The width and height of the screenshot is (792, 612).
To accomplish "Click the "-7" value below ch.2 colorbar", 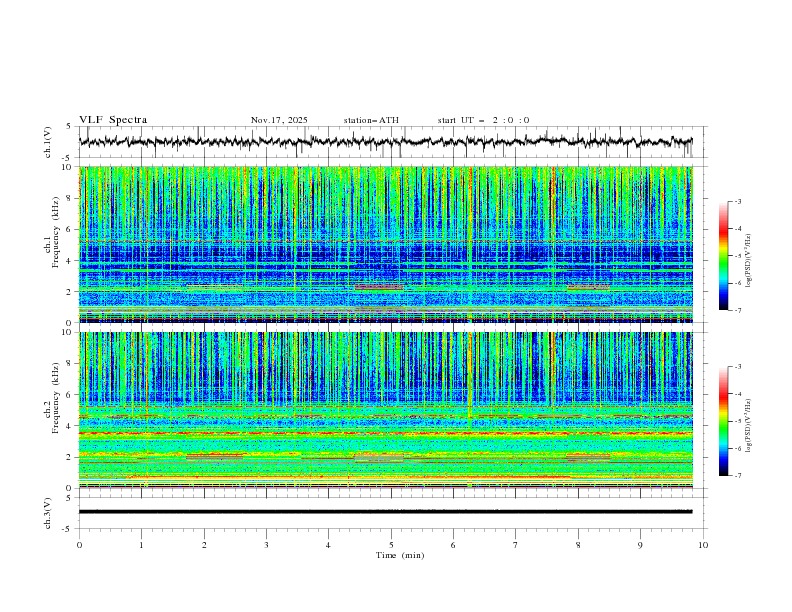I will tap(738, 476).
